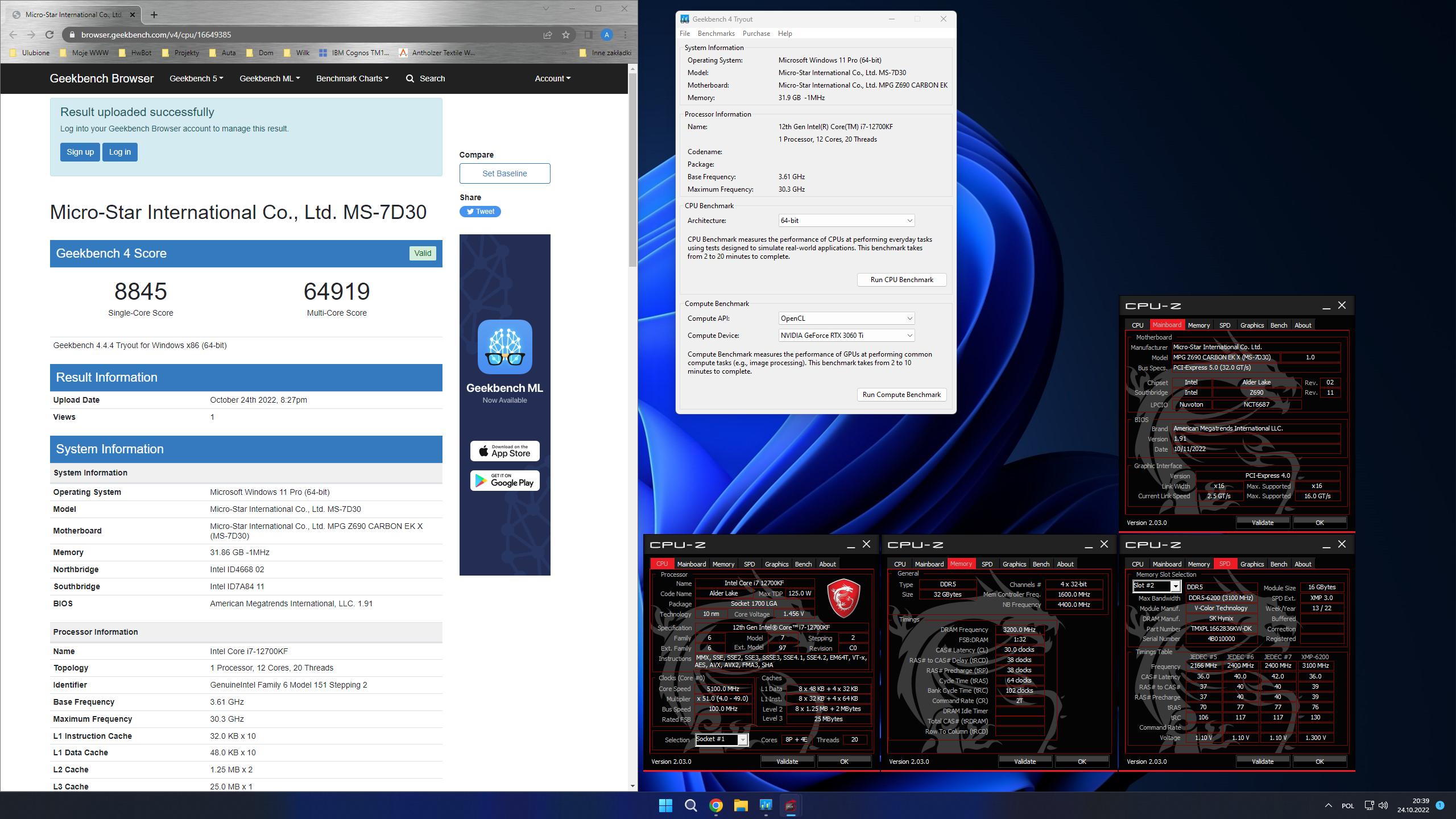Screen dimensions: 1456x819
Task: Open the tab search chevron in Chrome
Action: (x=545, y=9)
